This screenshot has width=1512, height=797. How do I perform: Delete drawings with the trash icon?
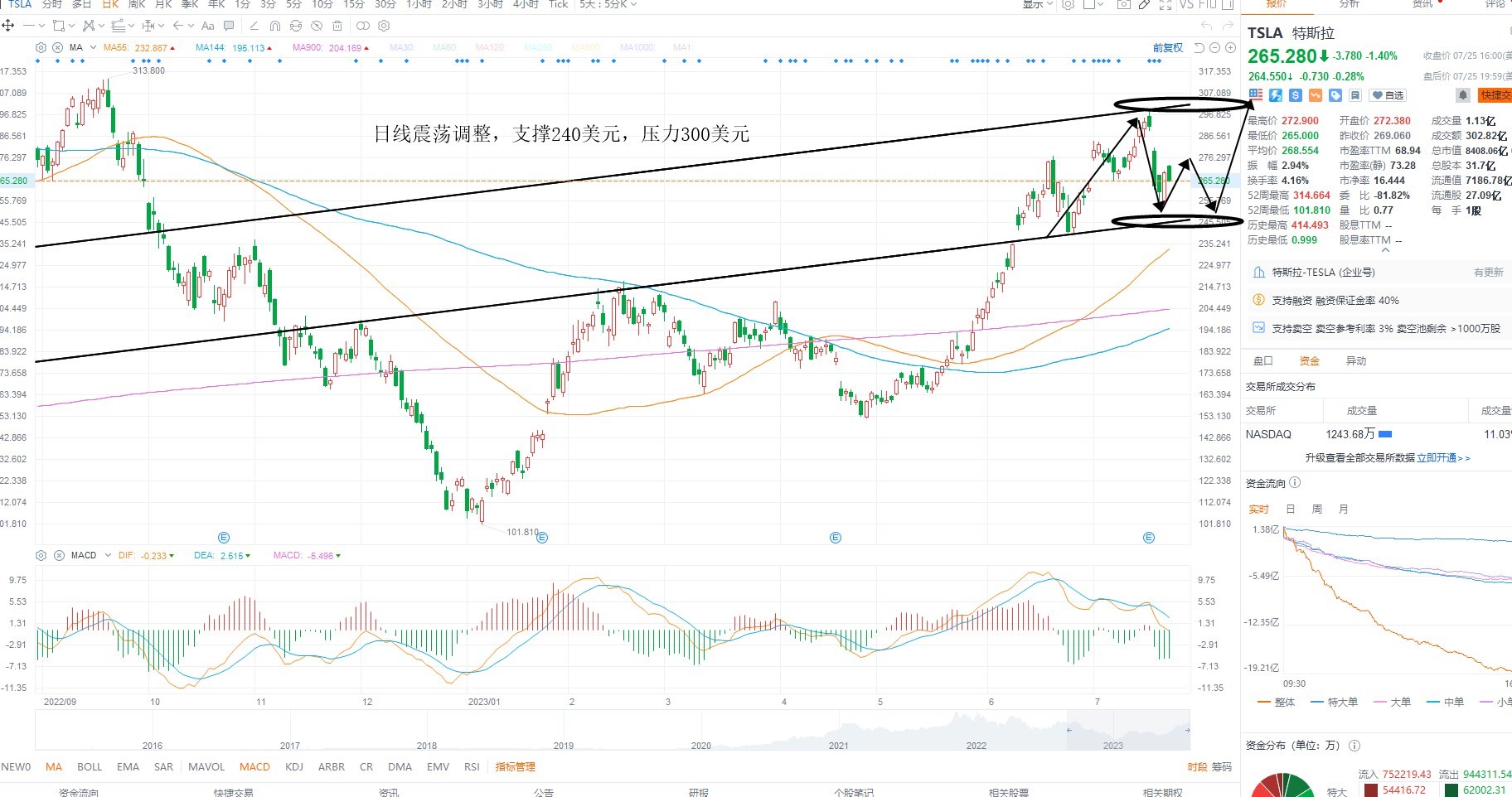coord(337,26)
